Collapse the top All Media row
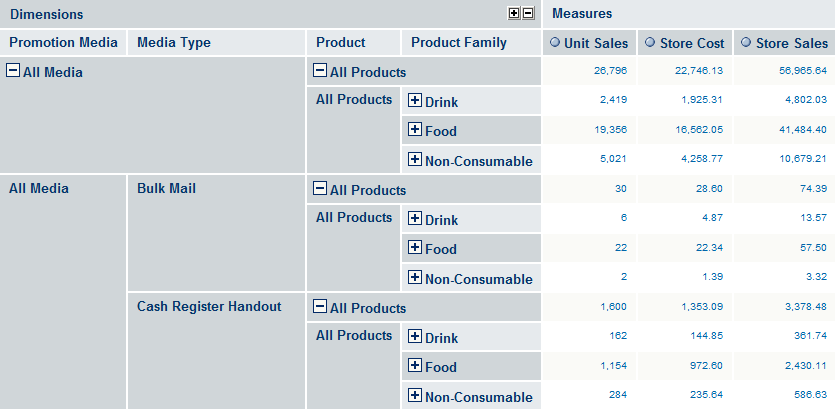Image resolution: width=835 pixels, height=409 pixels. (13, 70)
